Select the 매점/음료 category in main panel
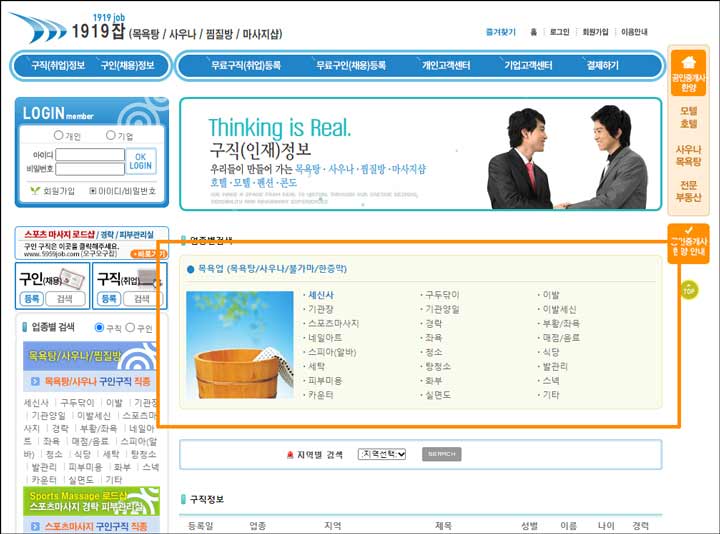 pyautogui.click(x=561, y=337)
